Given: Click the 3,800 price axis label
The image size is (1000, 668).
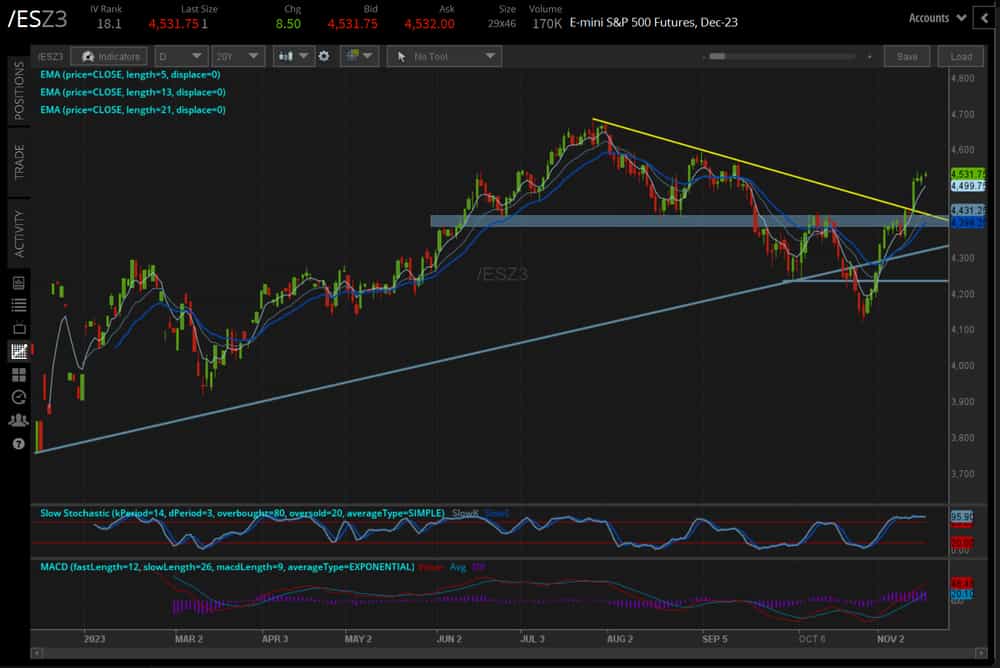Looking at the screenshot, I should click(x=962, y=438).
